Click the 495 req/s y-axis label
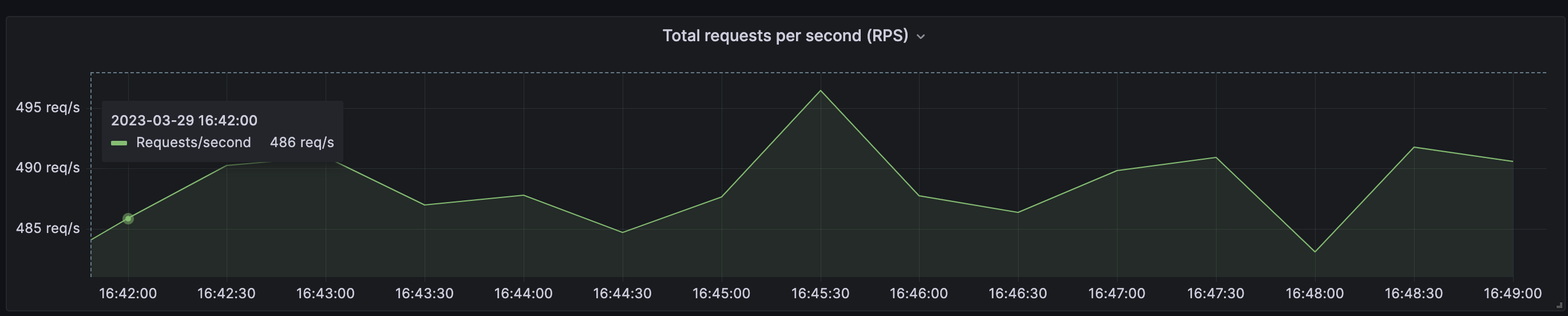This screenshot has width=1568, height=316. click(47, 108)
